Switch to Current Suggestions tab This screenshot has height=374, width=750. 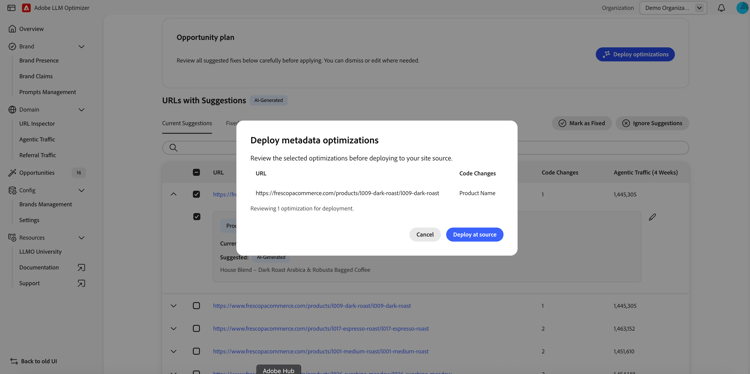[187, 123]
